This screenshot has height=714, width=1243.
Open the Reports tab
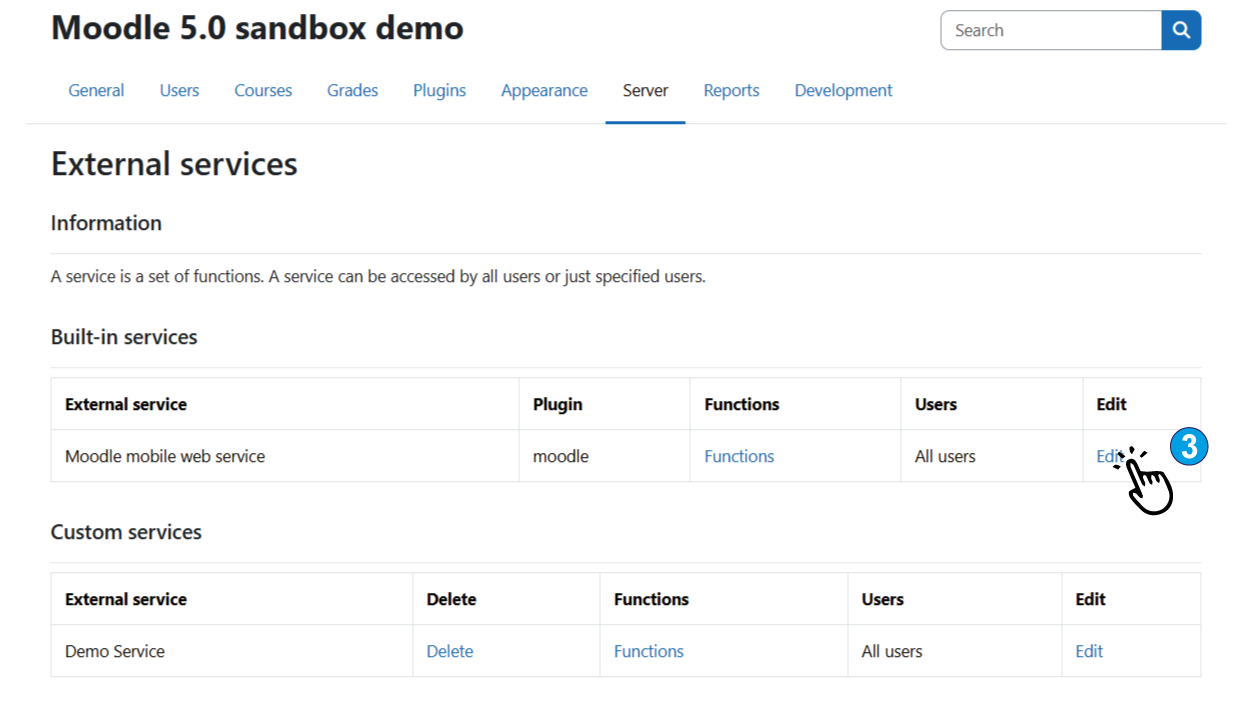(731, 91)
